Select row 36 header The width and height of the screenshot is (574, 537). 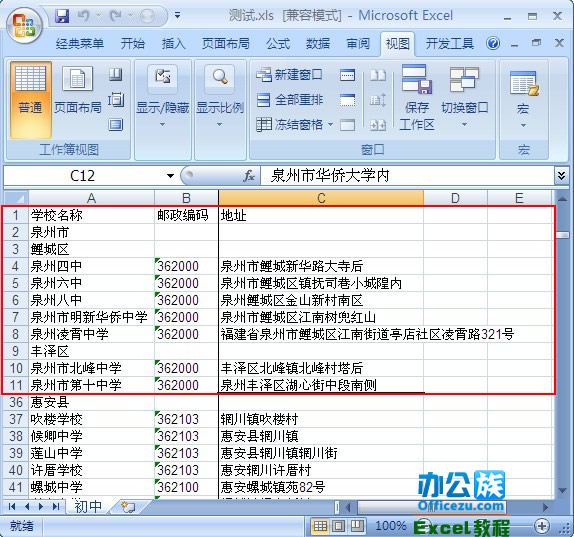[x=16, y=402]
